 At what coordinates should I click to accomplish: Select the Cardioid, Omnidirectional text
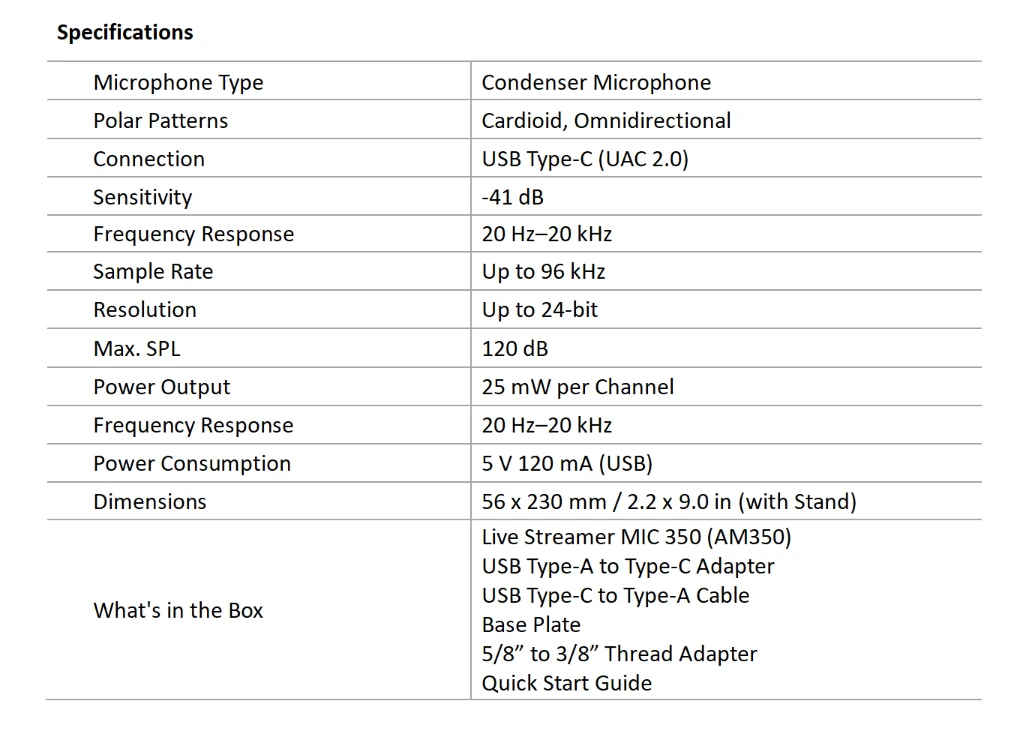pyautogui.click(x=606, y=121)
